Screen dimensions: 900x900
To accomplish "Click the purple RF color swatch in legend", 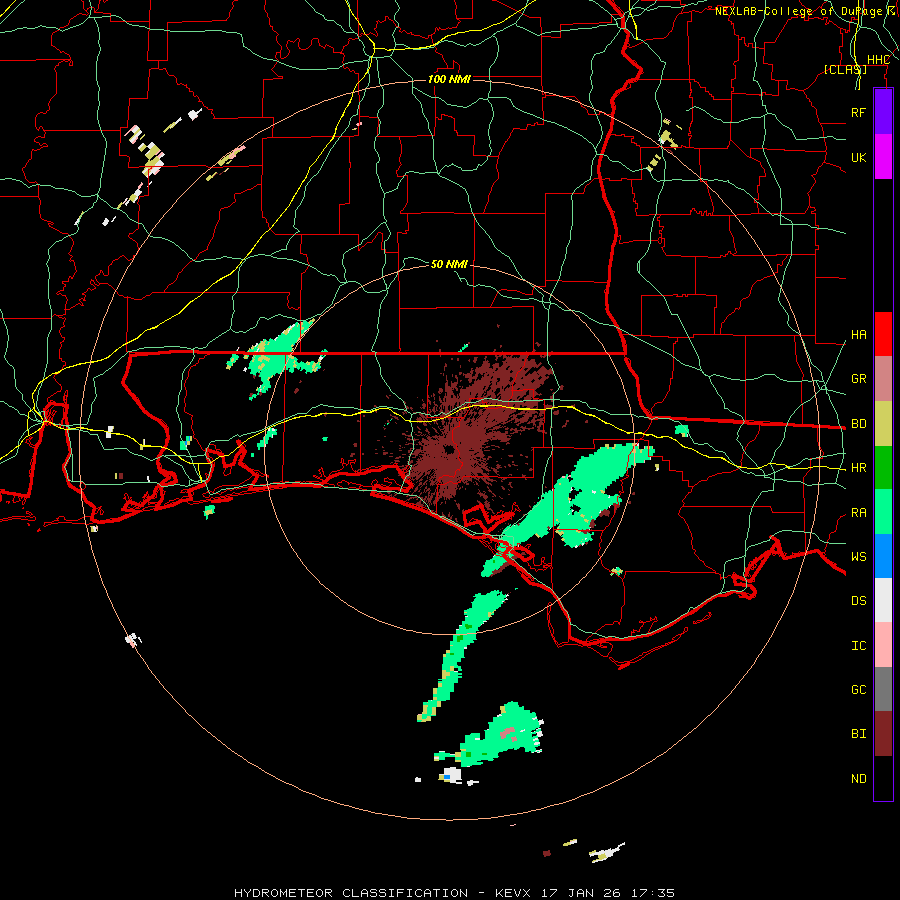I will tap(883, 112).
